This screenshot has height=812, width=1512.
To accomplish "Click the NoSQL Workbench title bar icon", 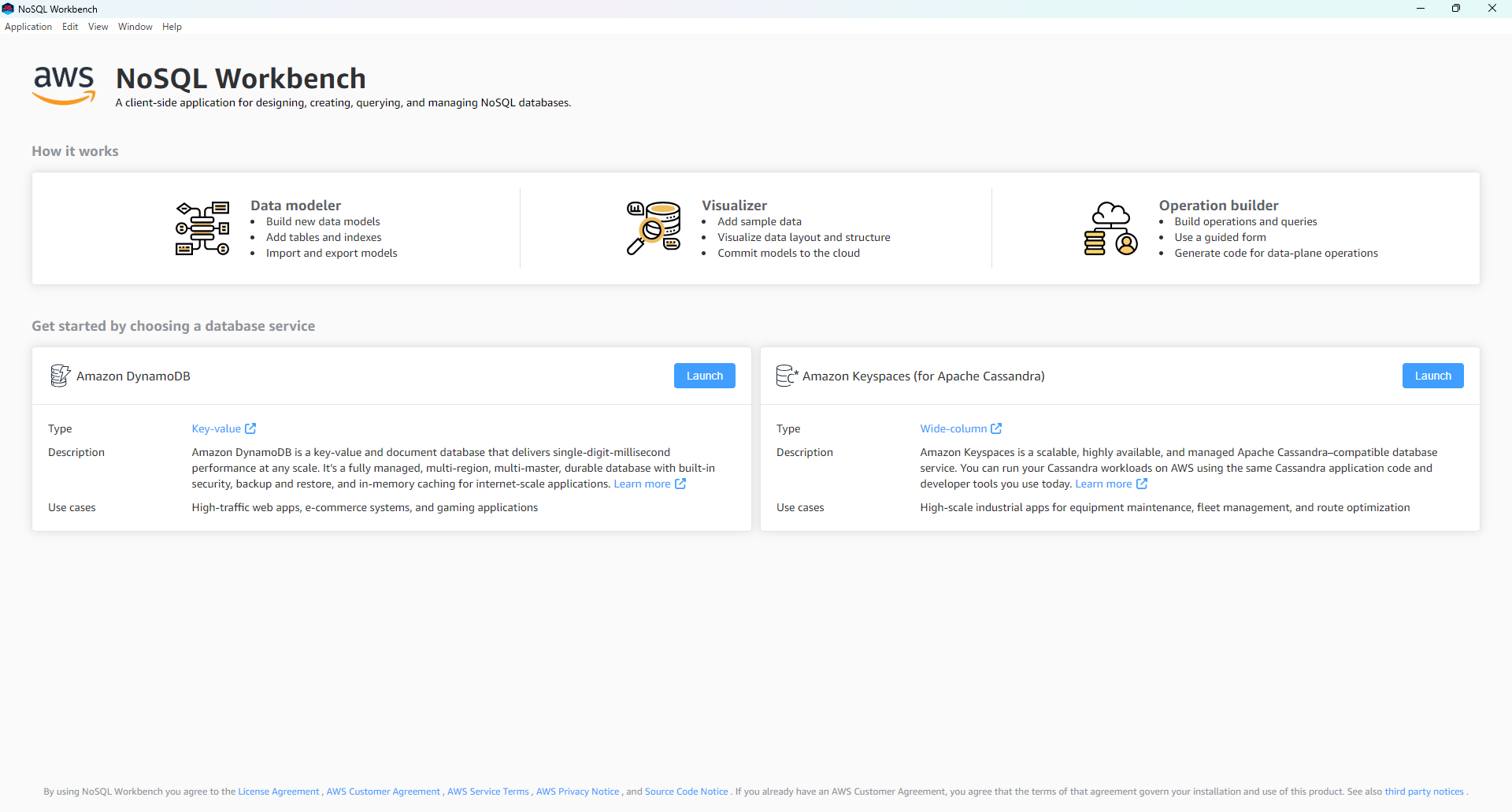I will [x=8, y=9].
